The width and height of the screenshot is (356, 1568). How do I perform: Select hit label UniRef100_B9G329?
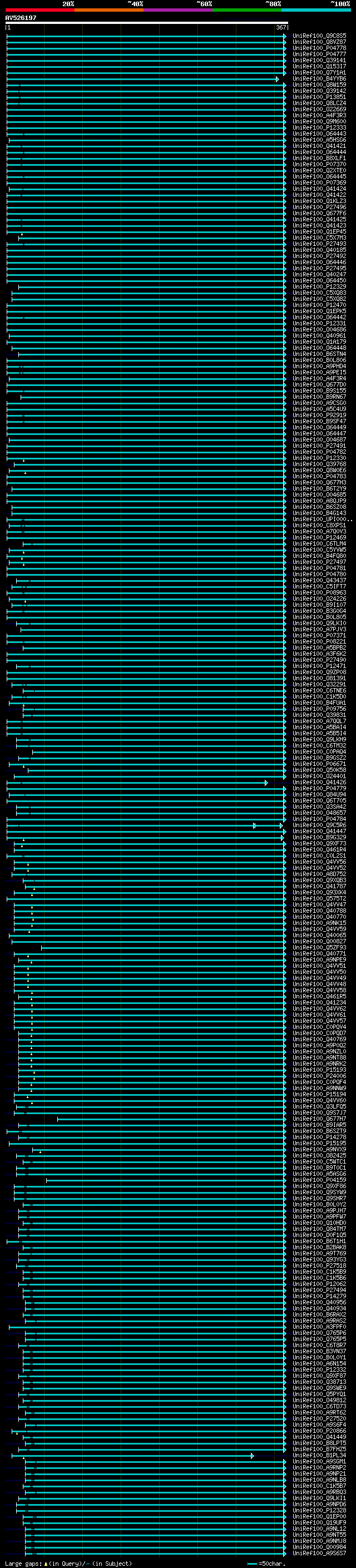(319, 838)
